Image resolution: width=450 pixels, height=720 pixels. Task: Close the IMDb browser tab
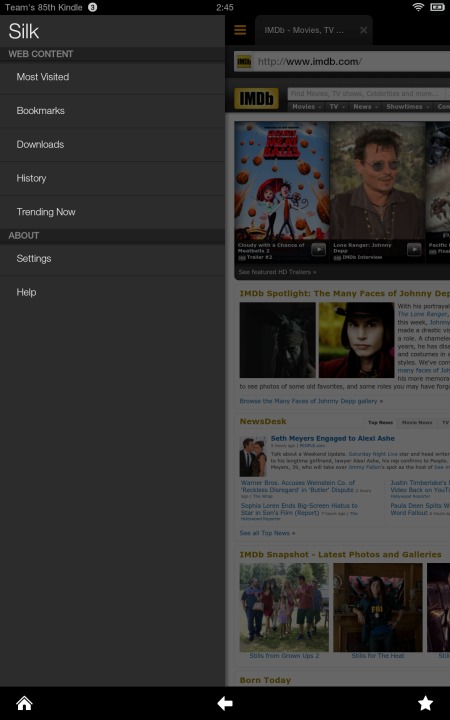pyautogui.click(x=363, y=30)
